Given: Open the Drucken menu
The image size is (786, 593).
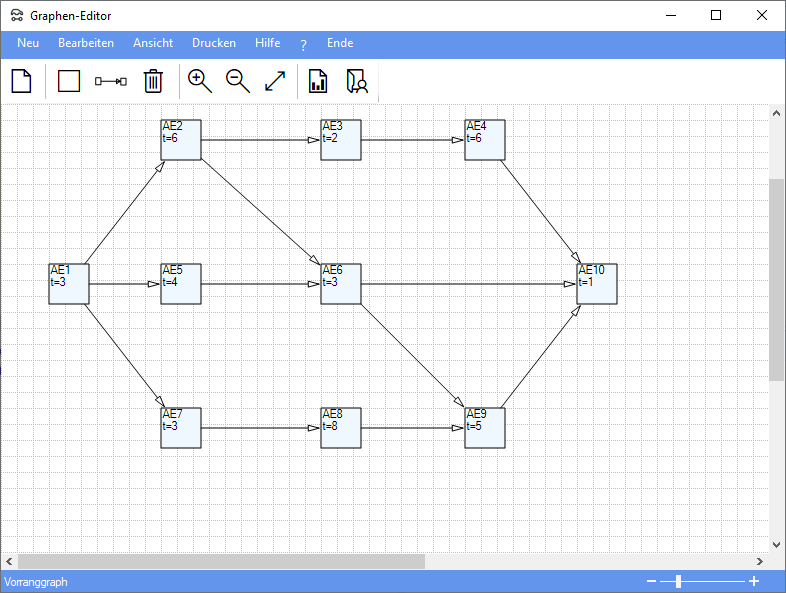Looking at the screenshot, I should [x=214, y=43].
